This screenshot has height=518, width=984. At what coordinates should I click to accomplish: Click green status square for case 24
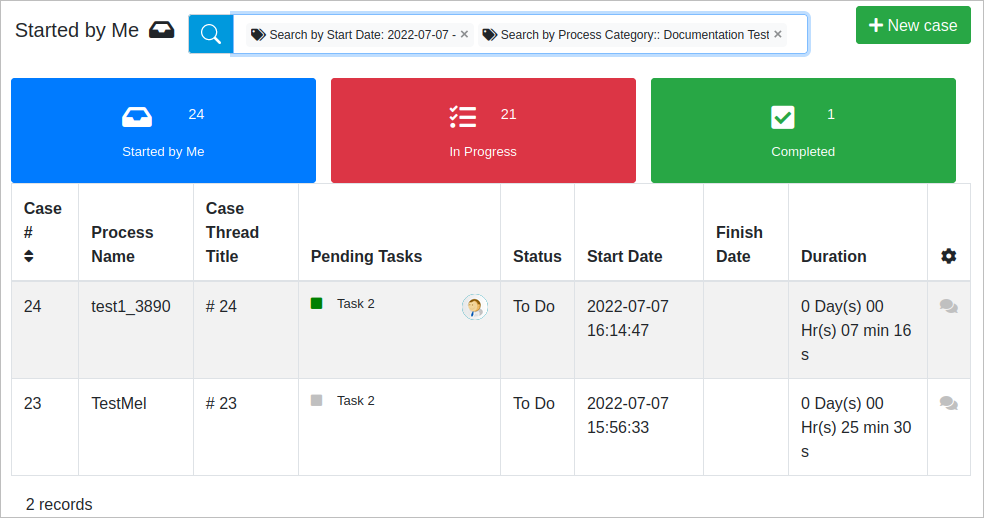317,303
